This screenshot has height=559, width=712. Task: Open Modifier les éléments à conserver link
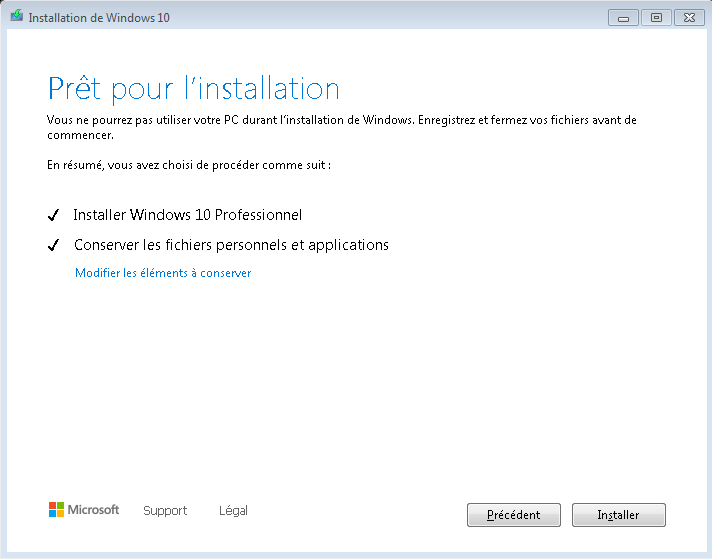[x=163, y=273]
